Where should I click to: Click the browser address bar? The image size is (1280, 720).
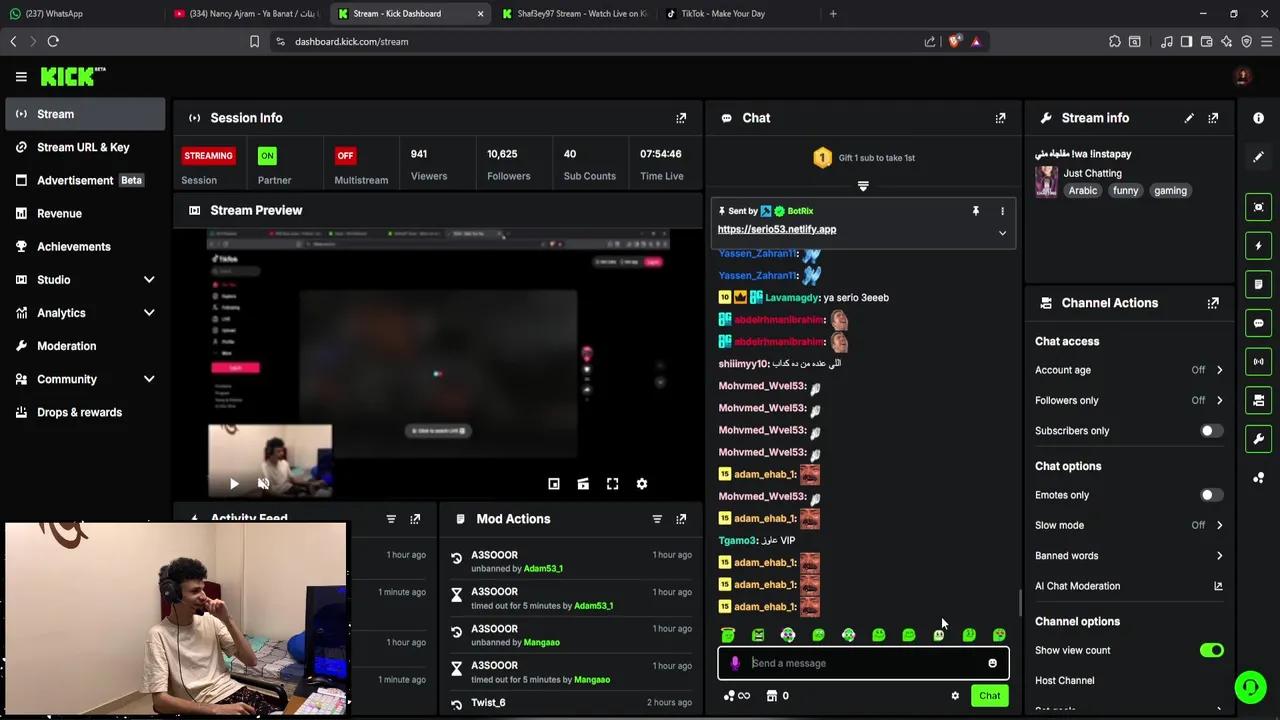click(x=600, y=42)
